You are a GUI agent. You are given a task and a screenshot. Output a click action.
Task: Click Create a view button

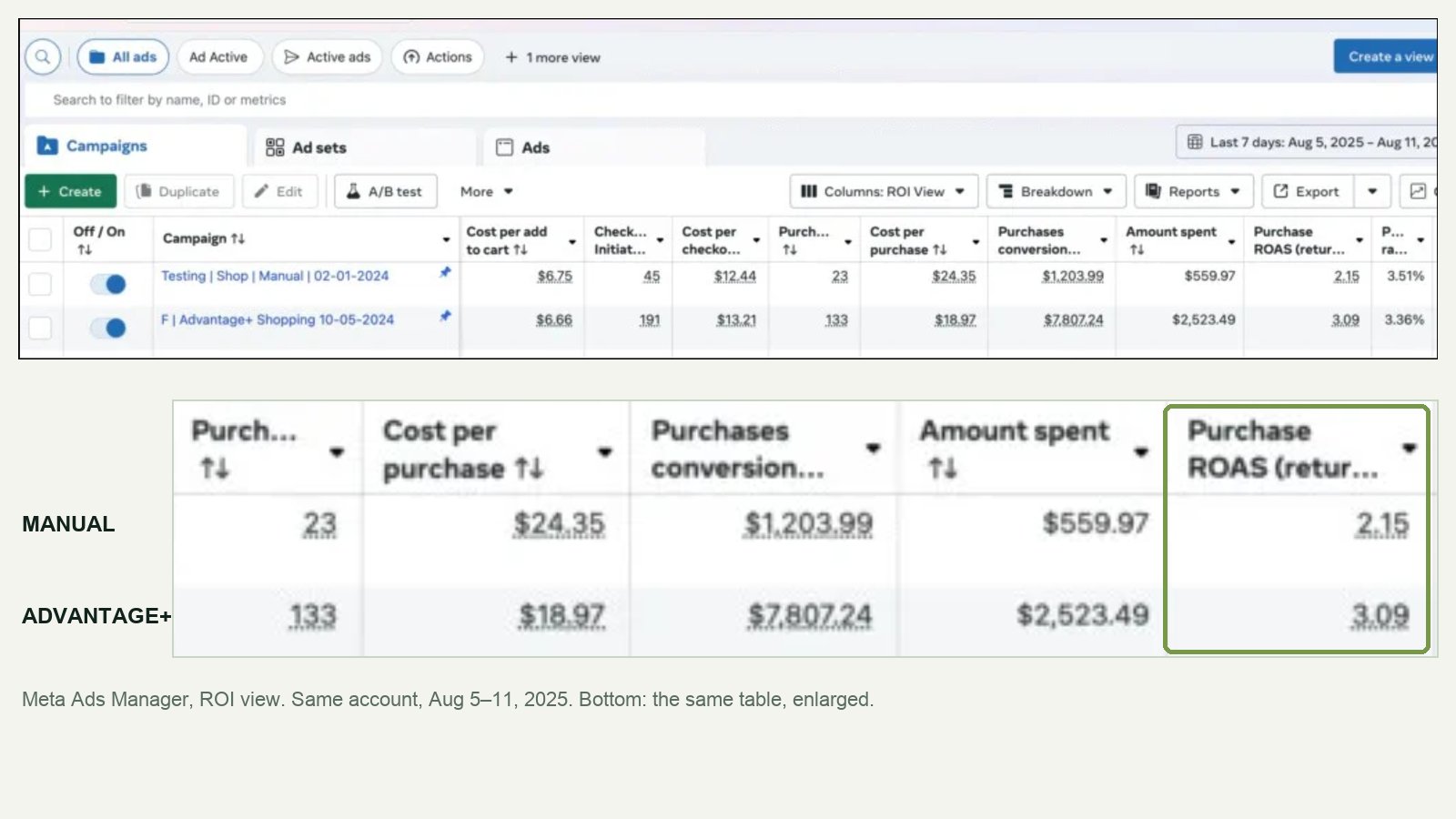point(1387,56)
